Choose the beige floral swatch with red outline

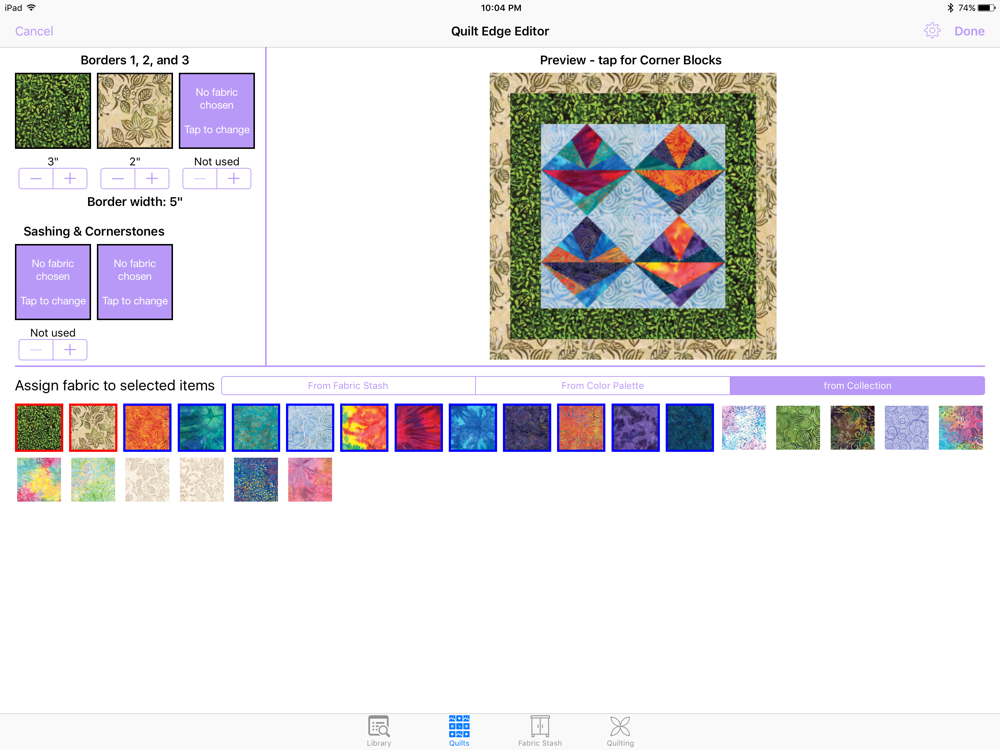[93, 427]
